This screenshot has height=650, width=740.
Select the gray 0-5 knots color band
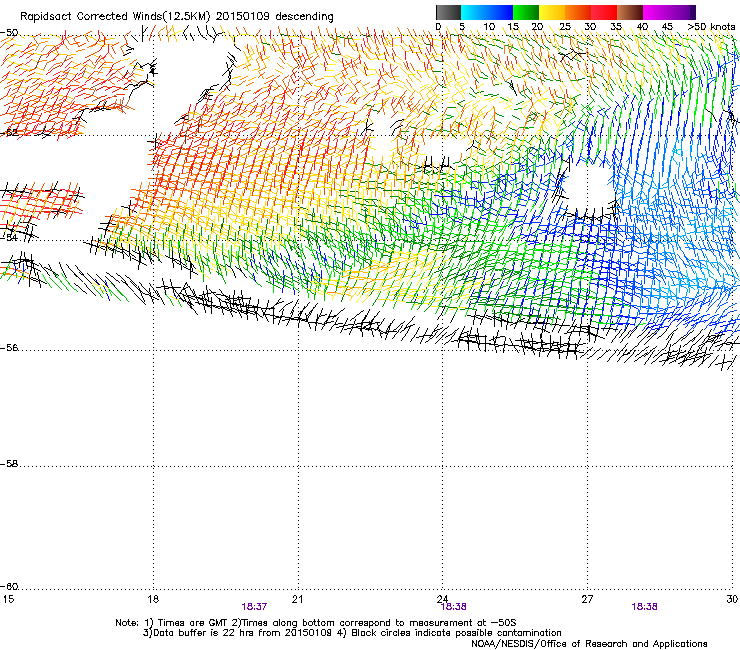pos(448,12)
